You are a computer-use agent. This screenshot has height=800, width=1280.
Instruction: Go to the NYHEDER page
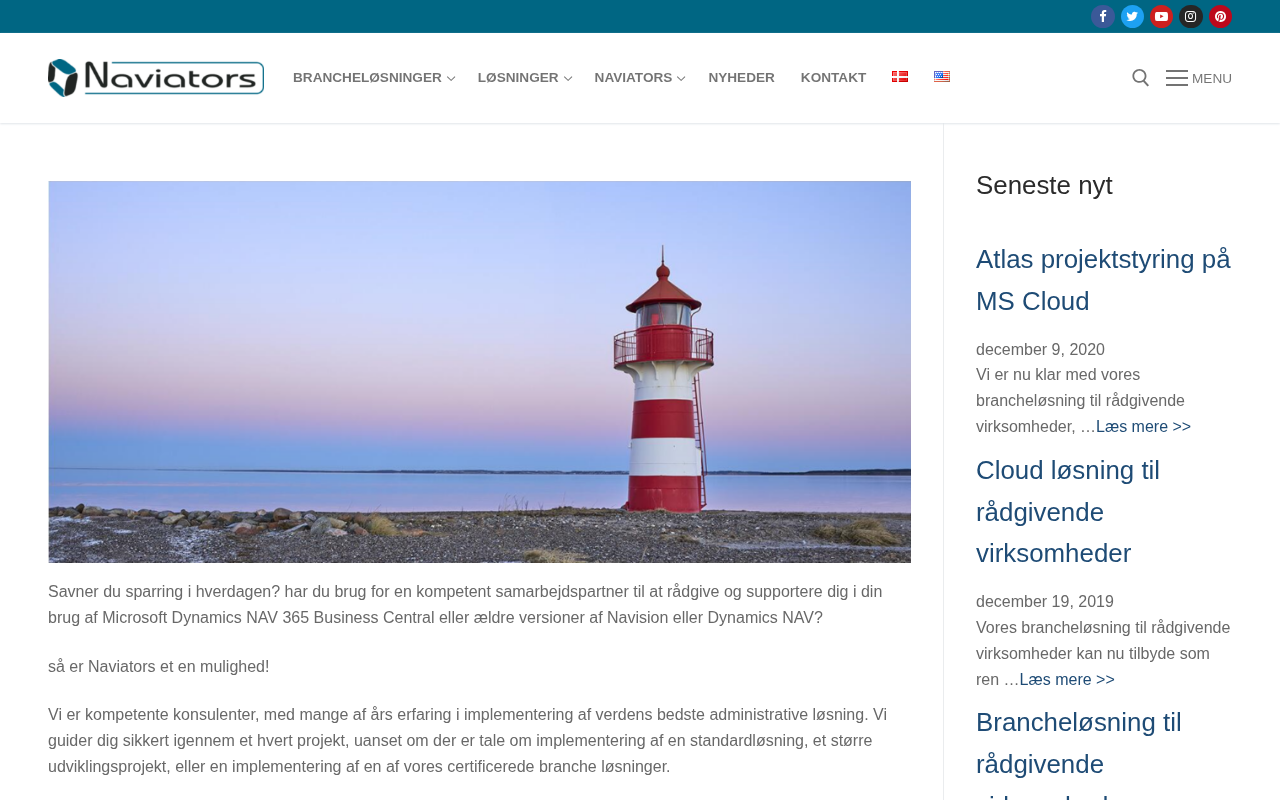(x=741, y=78)
